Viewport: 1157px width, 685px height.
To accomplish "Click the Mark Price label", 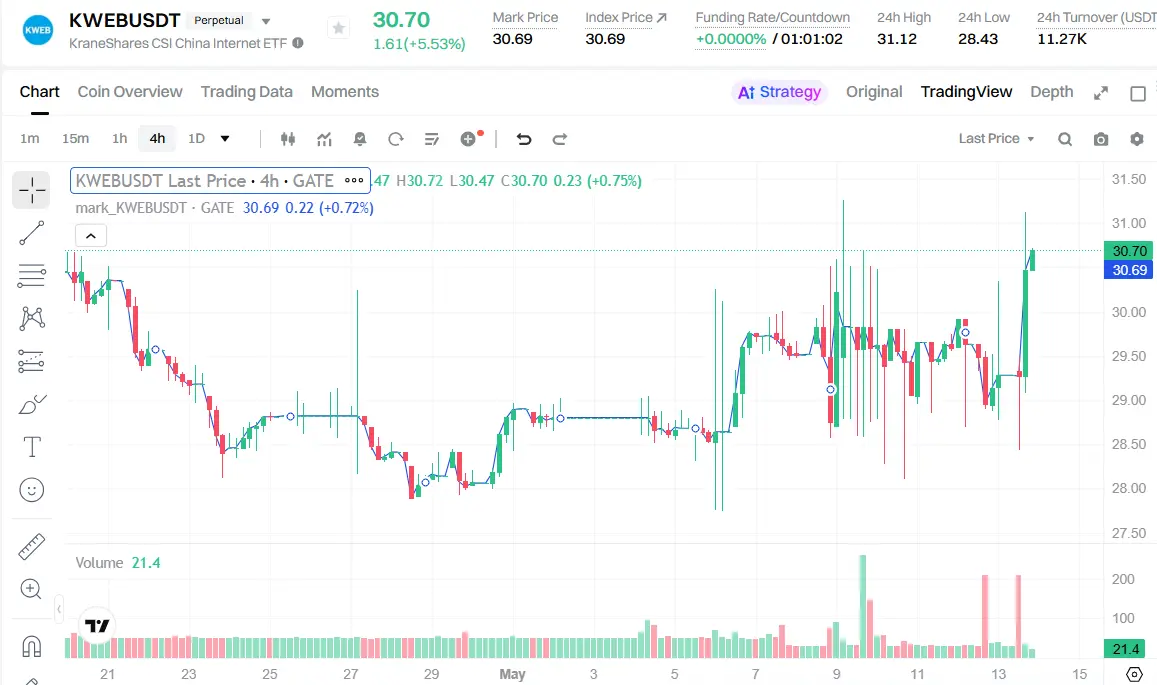I will click(525, 18).
